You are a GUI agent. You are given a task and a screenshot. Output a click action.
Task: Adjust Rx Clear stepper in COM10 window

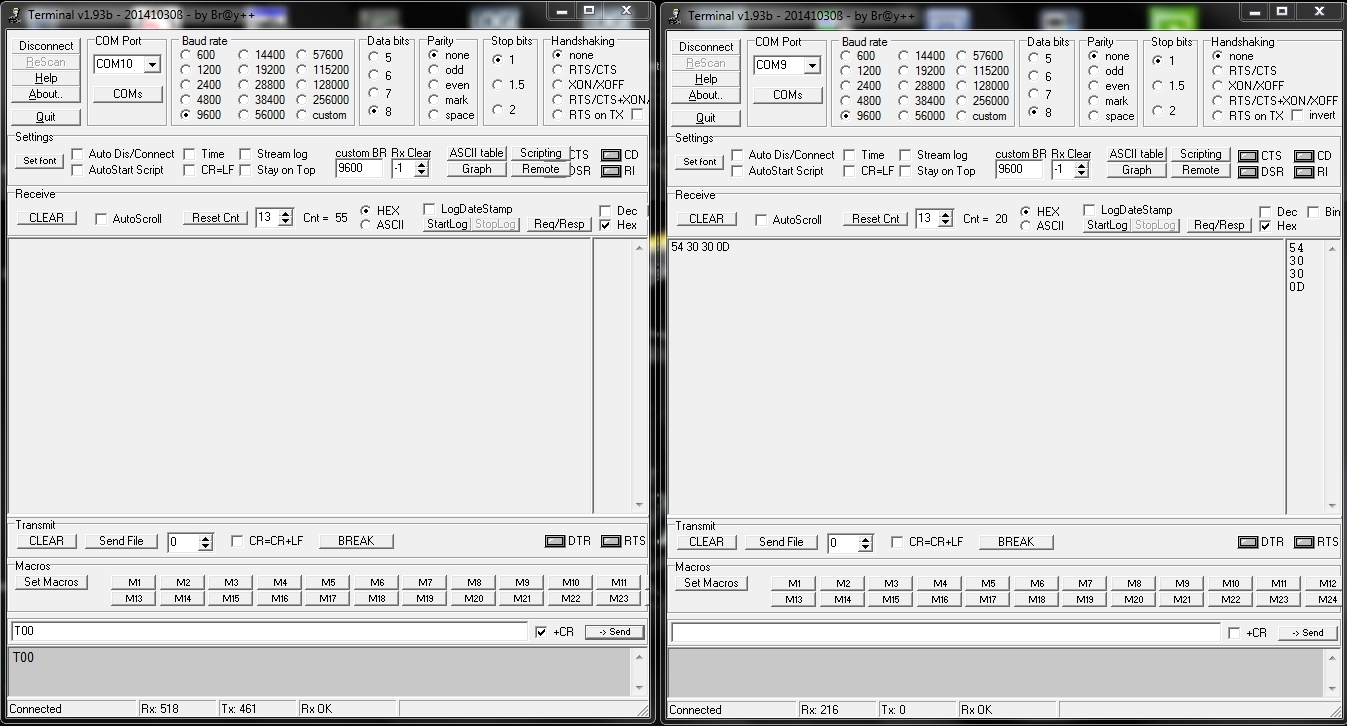[x=421, y=169]
